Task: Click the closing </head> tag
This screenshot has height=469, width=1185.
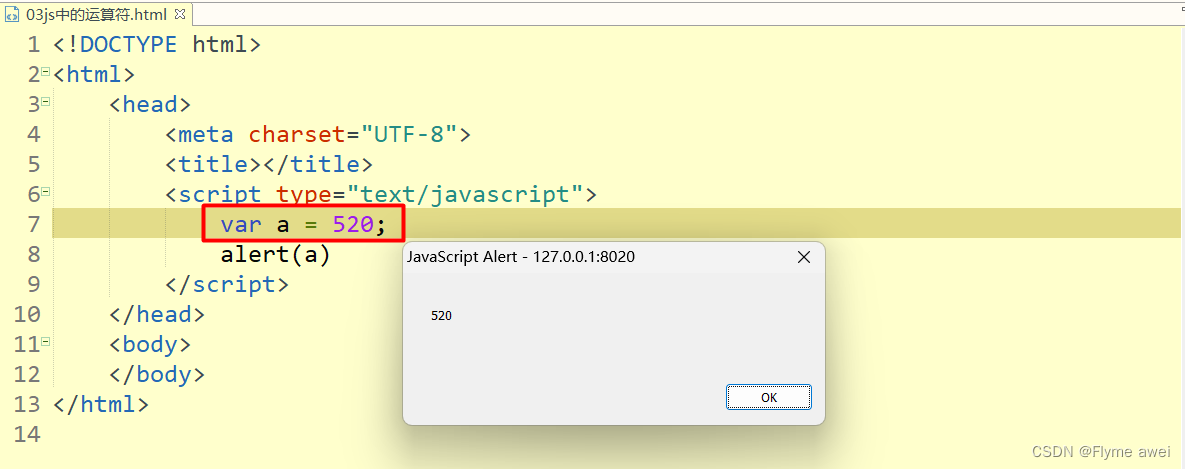Action: 157,314
